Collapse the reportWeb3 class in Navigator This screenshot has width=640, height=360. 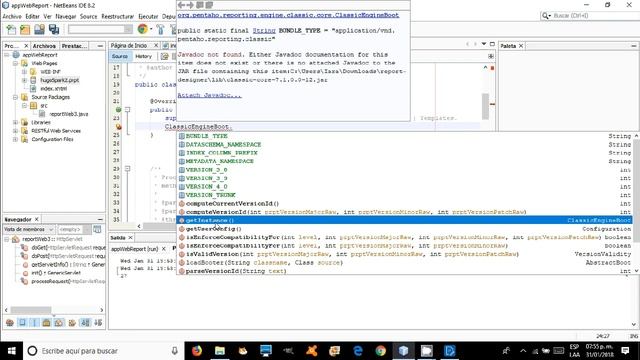[x=7, y=239]
